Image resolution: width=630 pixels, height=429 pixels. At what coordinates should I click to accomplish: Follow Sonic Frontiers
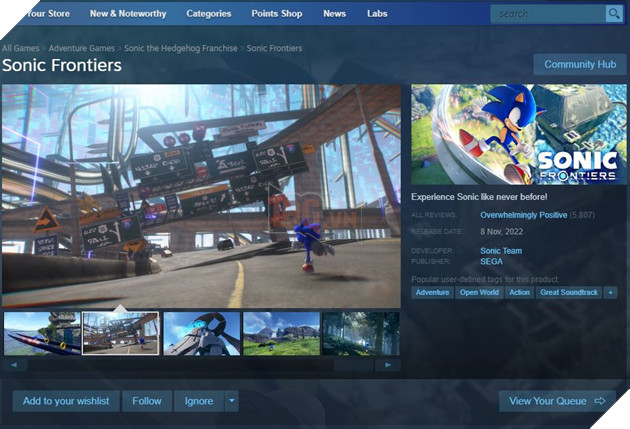147,401
